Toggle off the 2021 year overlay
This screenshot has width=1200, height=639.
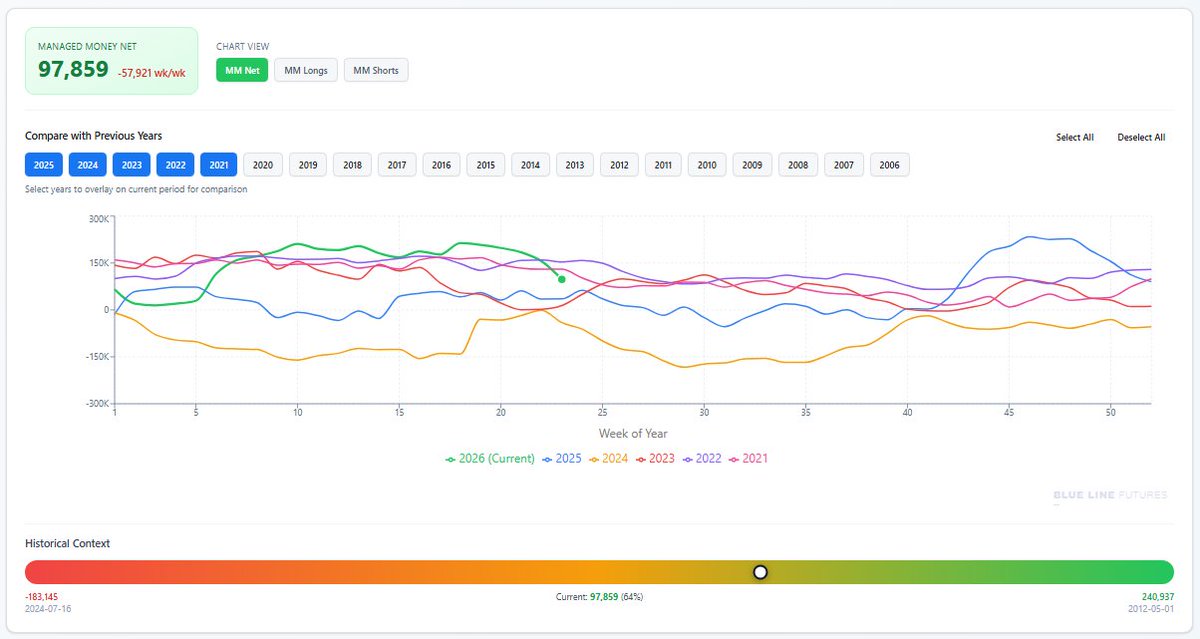(219, 165)
